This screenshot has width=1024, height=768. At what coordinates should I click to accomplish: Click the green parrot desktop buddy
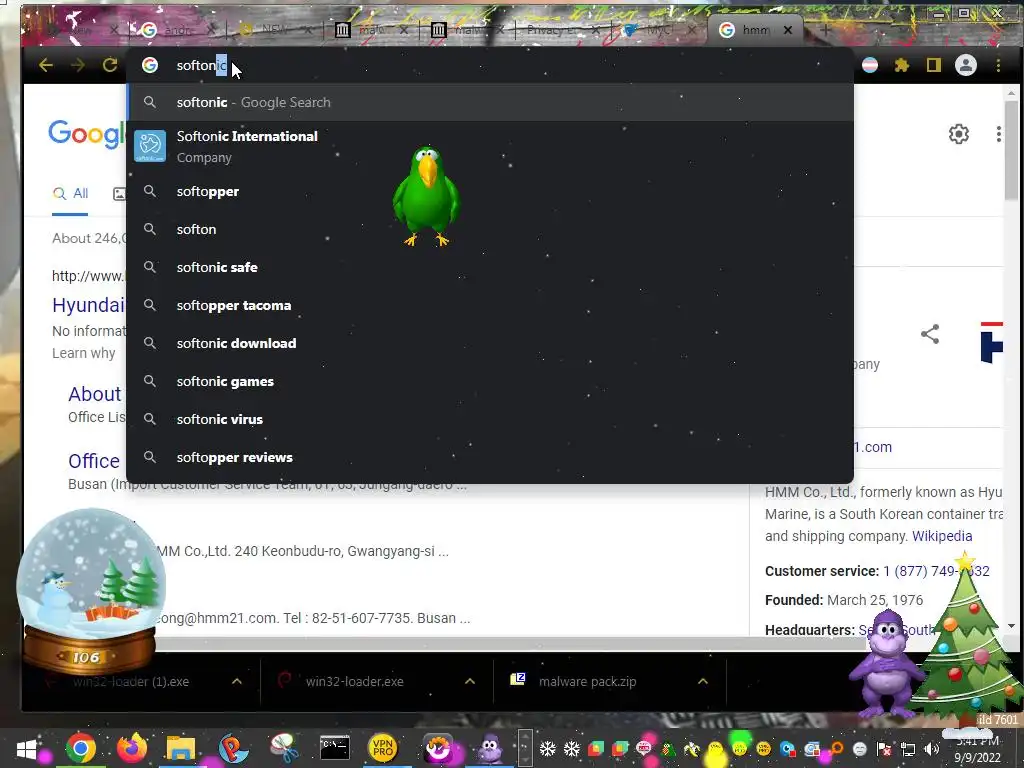(x=426, y=197)
